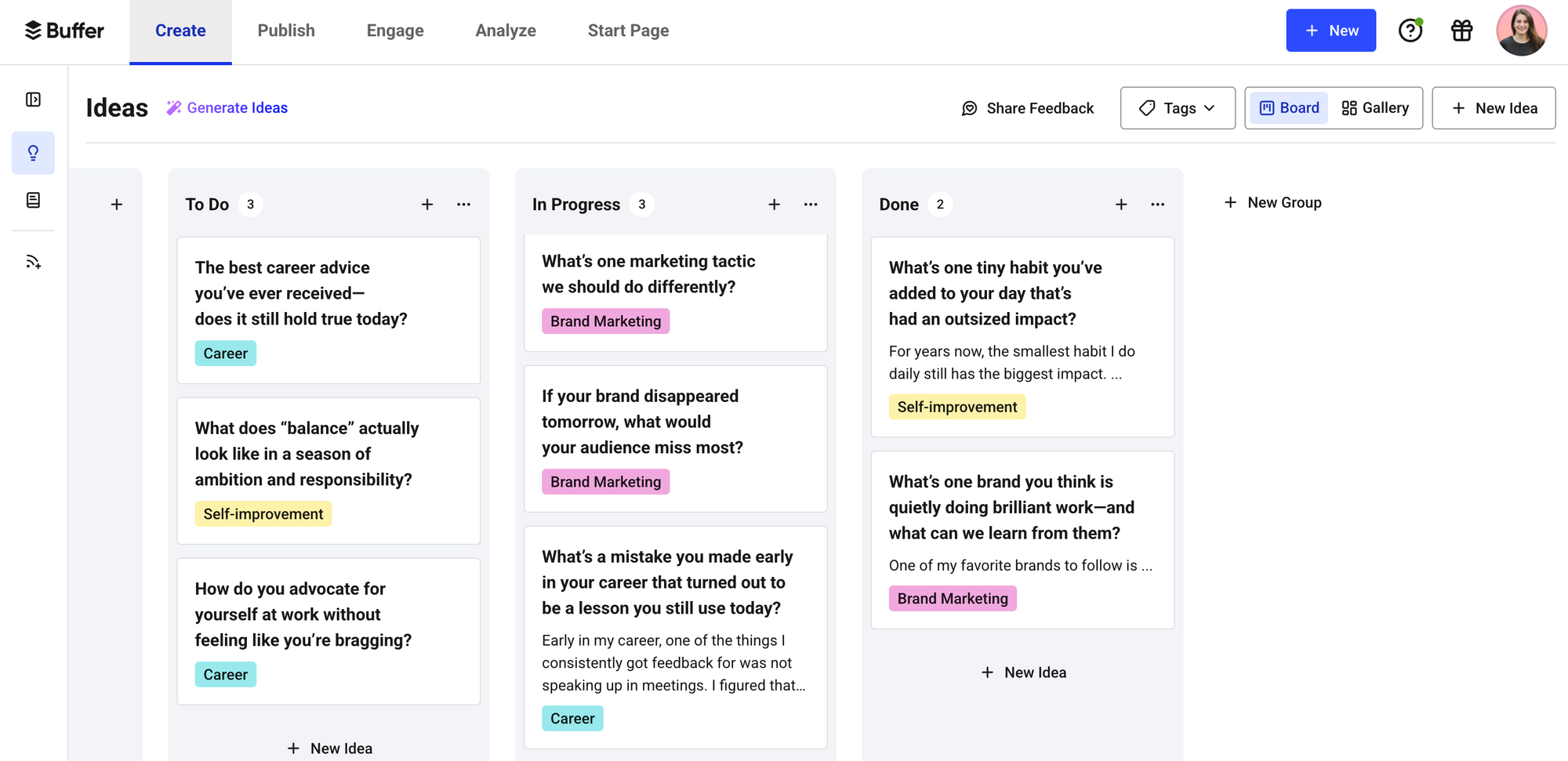Click the blue New button
Screen dimensions: 1568x761
click(x=1330, y=31)
